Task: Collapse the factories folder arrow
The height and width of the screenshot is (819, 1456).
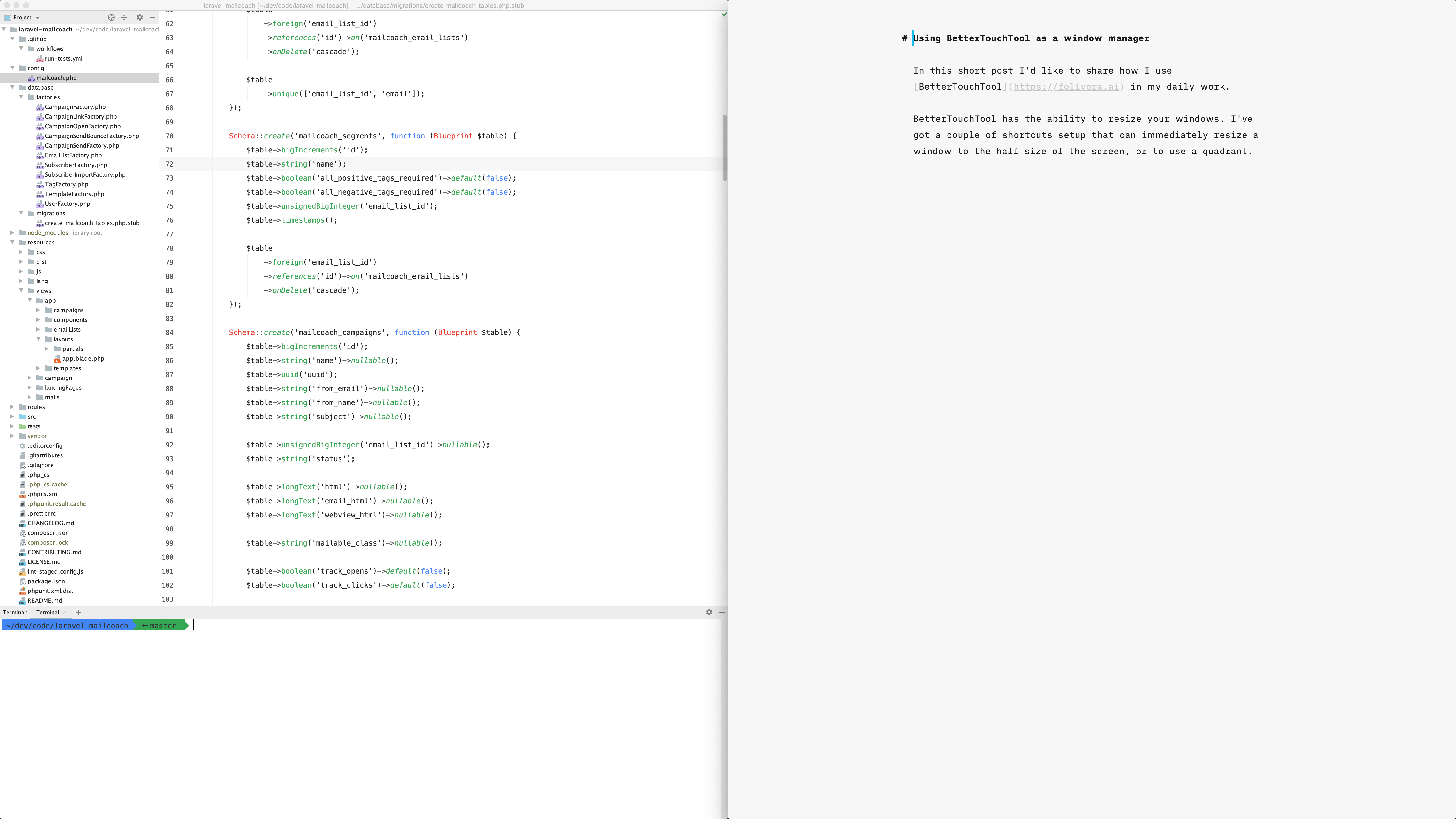Action: [22, 97]
